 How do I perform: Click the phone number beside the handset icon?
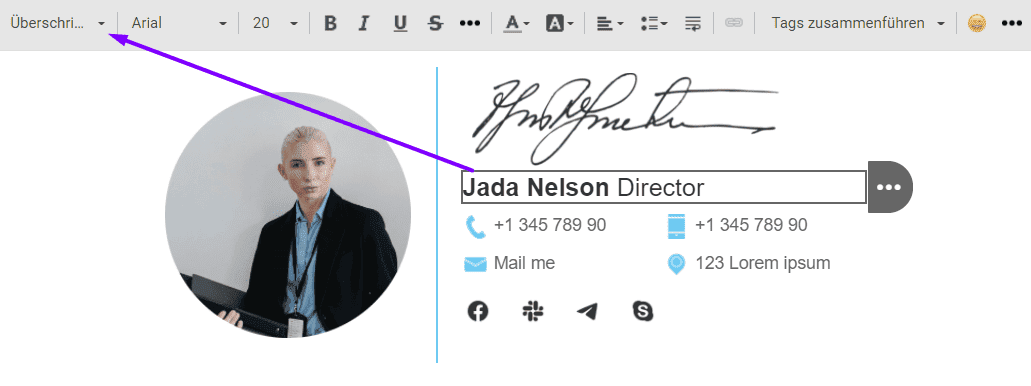pos(550,226)
